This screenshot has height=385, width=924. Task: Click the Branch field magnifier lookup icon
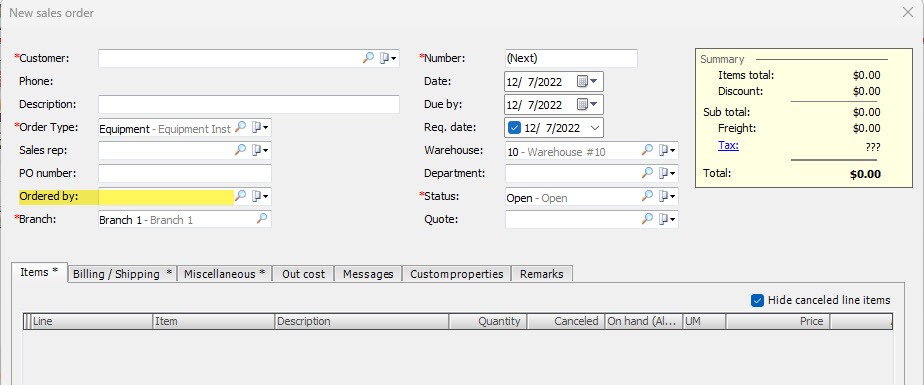(x=262, y=219)
